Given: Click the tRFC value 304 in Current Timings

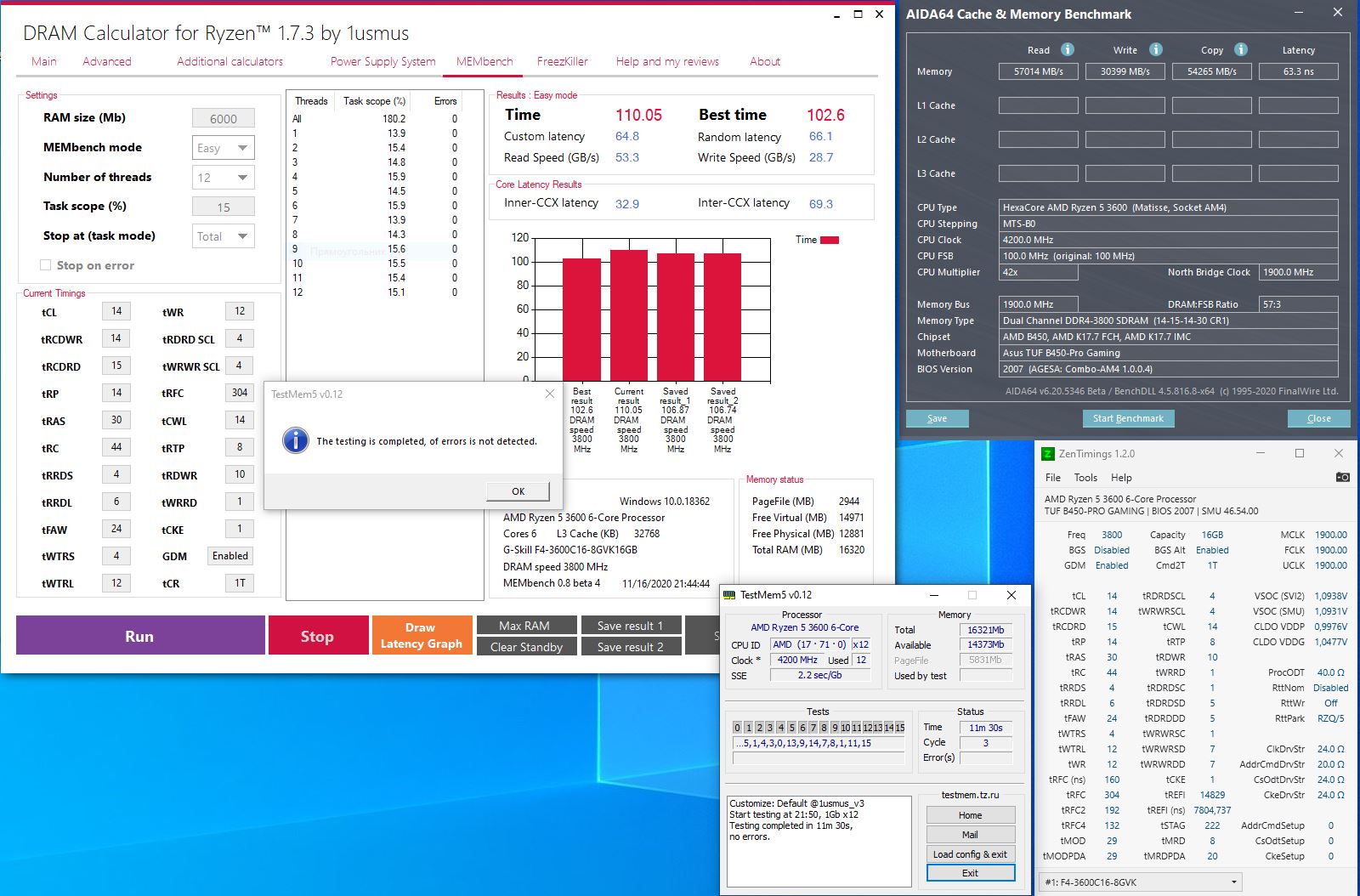Looking at the screenshot, I should (240, 393).
